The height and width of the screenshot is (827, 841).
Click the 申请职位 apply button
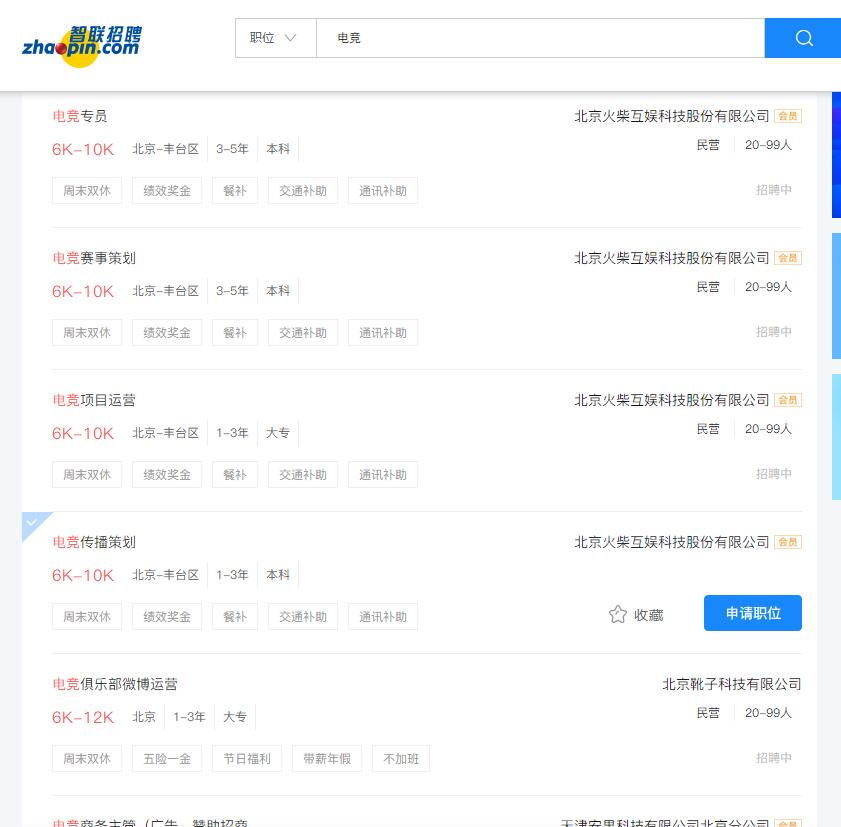[752, 613]
